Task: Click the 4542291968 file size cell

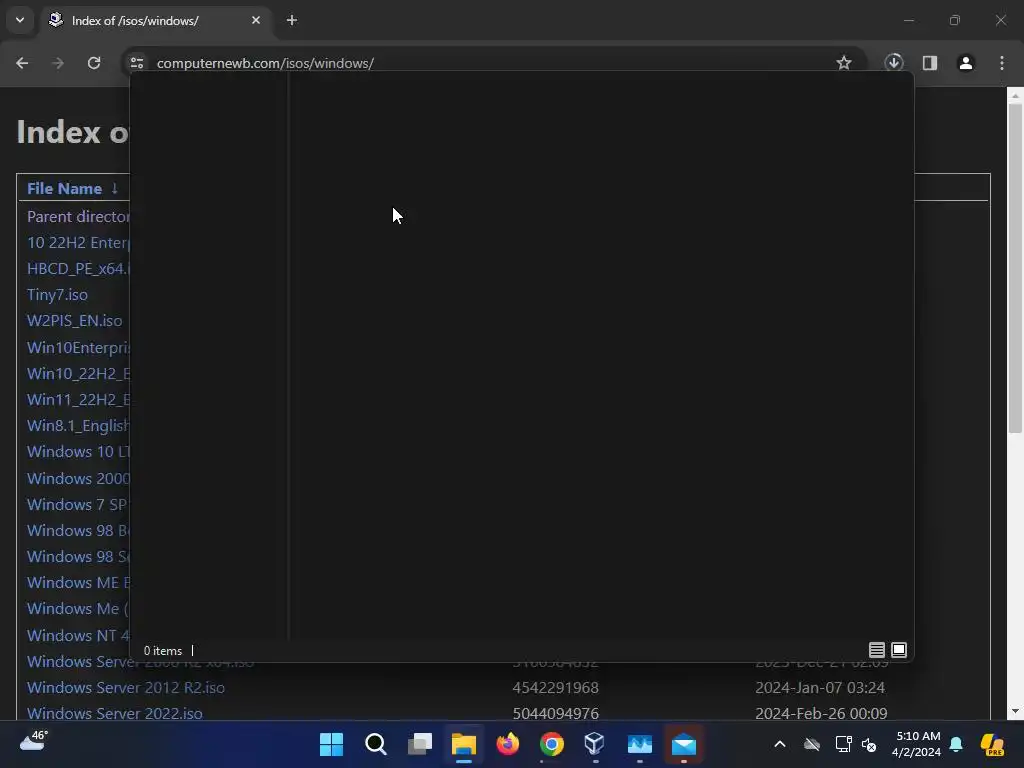Action: 556,688
